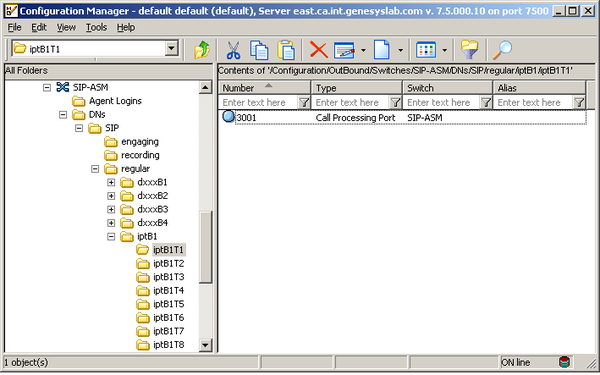Click the Cut scissors icon
600x375 pixels.
point(233,50)
